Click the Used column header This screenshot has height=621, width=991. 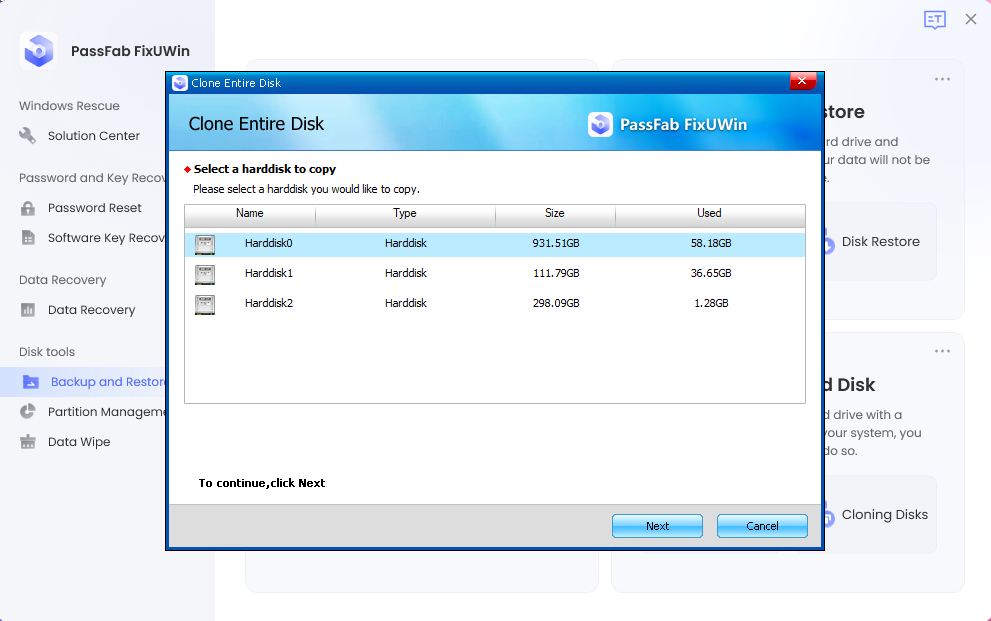[x=709, y=213]
